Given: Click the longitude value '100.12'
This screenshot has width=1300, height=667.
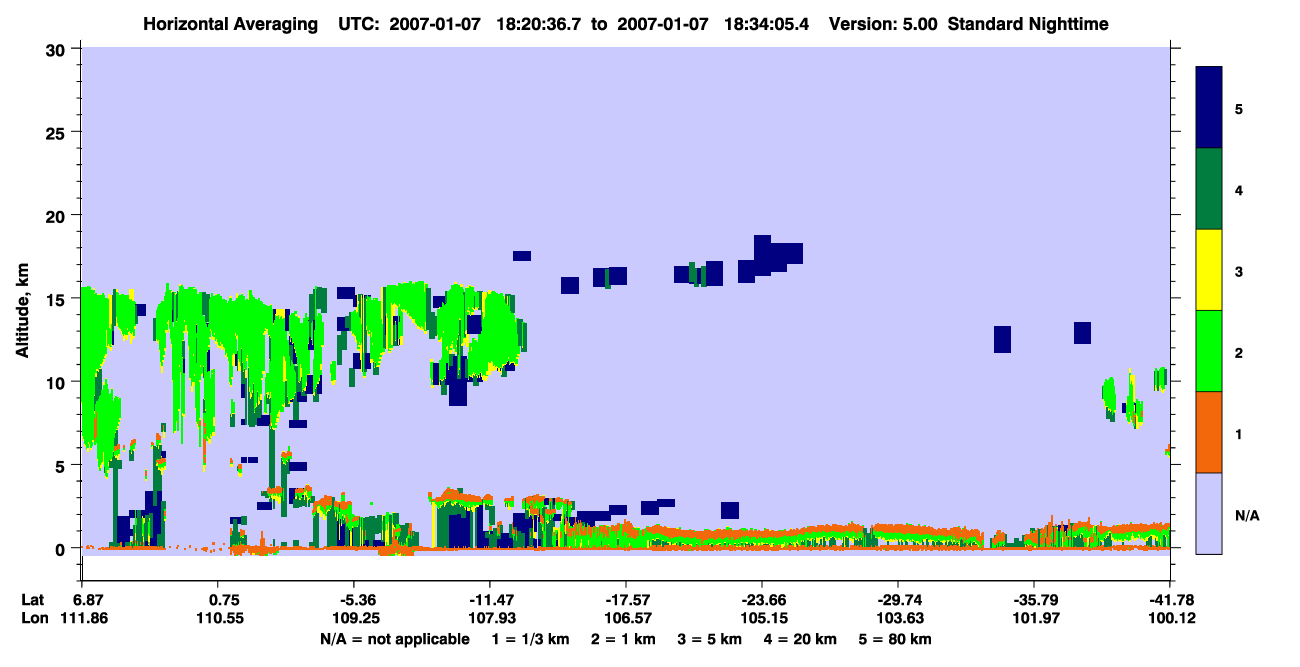Looking at the screenshot, I should pos(1172,619).
